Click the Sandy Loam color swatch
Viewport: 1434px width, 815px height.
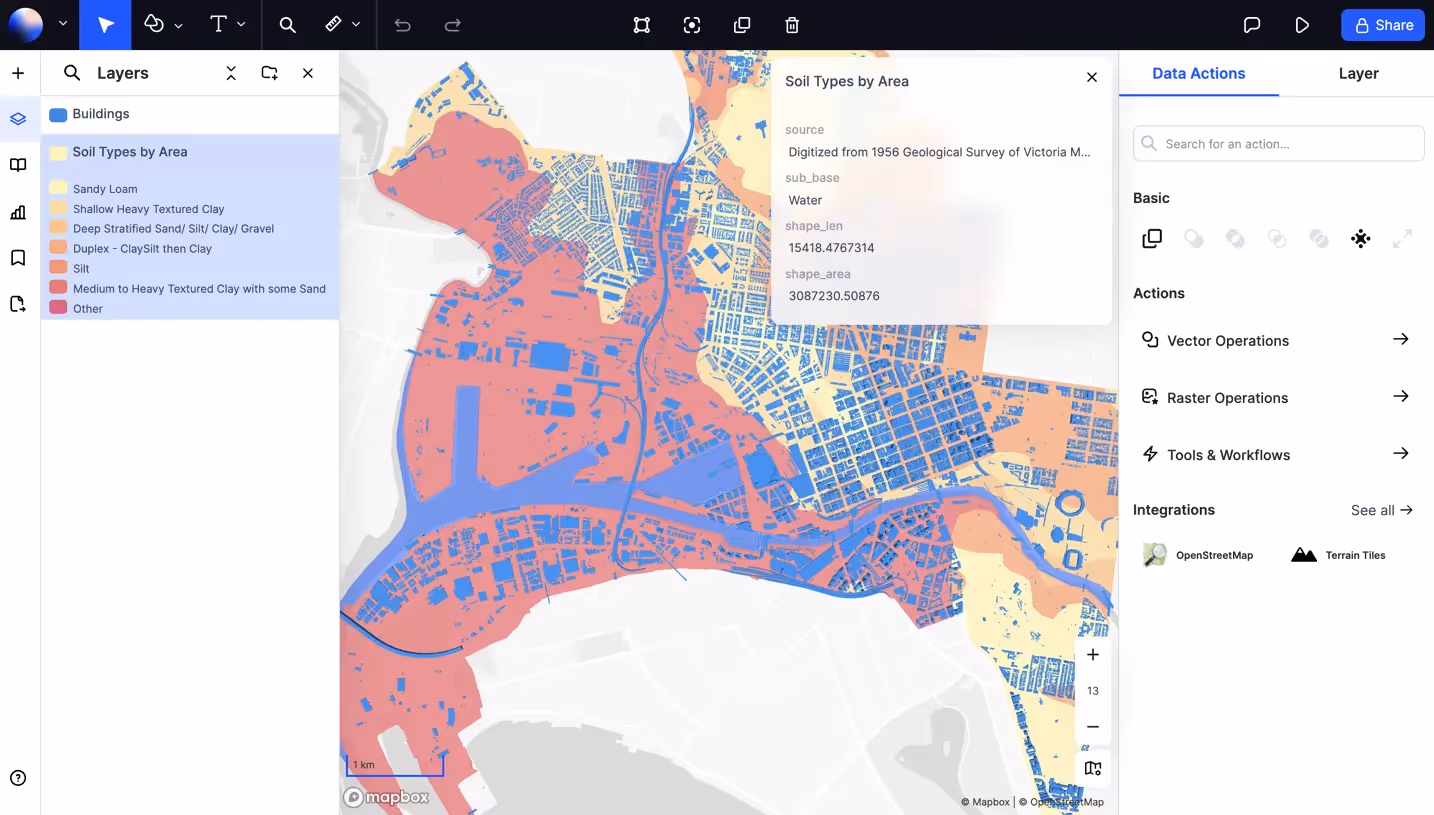(57, 188)
